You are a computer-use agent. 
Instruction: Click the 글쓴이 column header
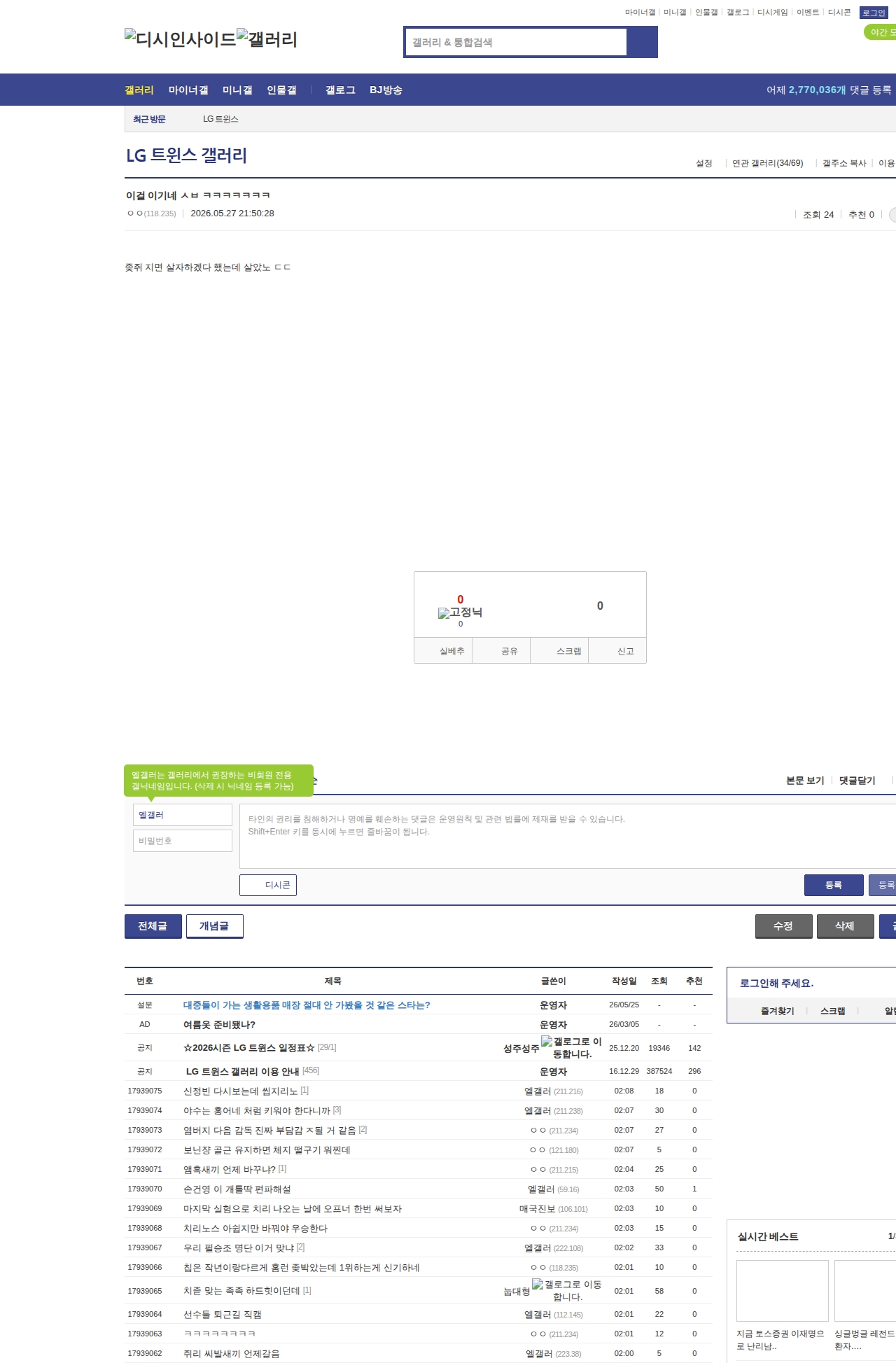point(553,981)
